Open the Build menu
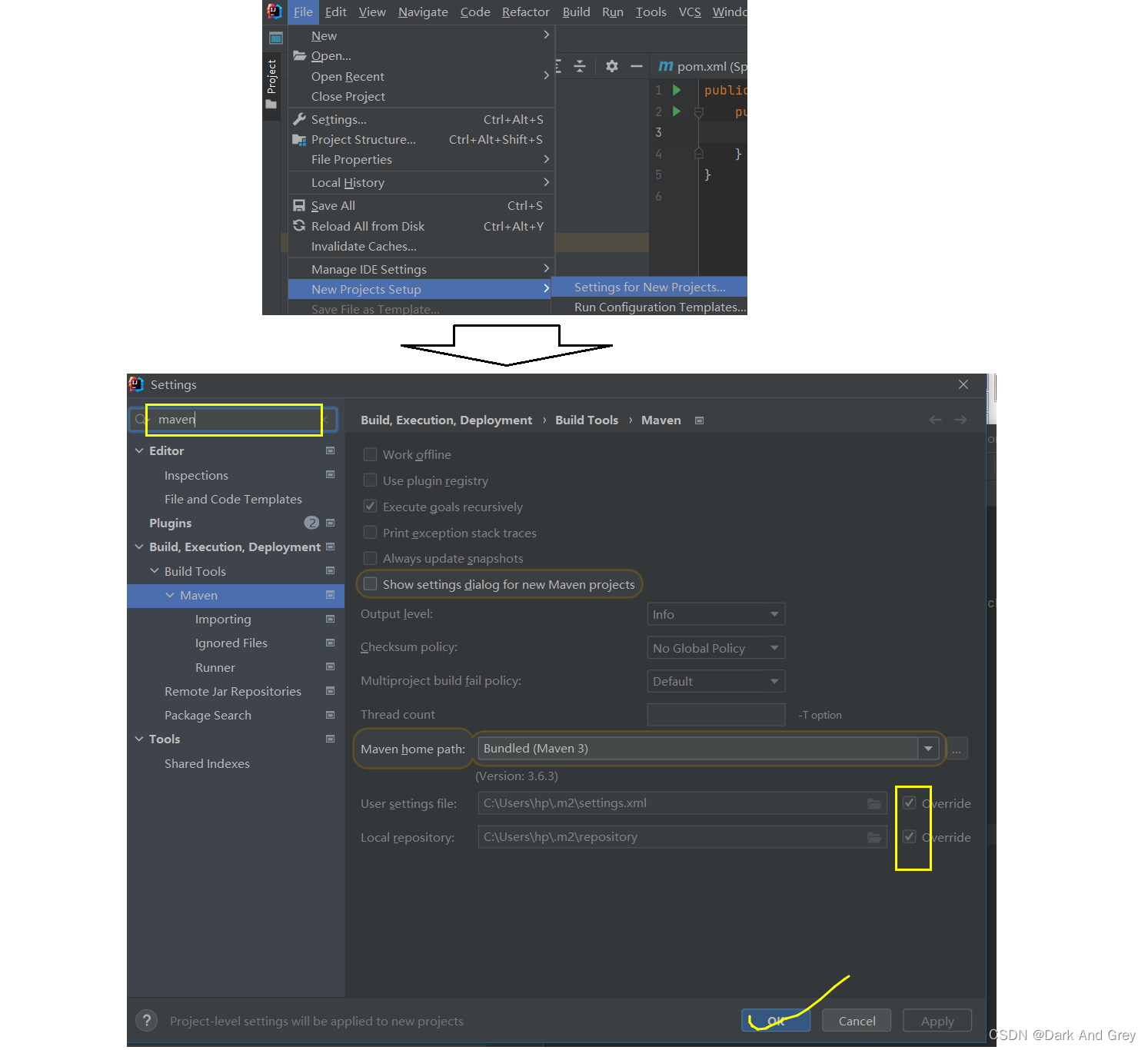 pos(576,12)
